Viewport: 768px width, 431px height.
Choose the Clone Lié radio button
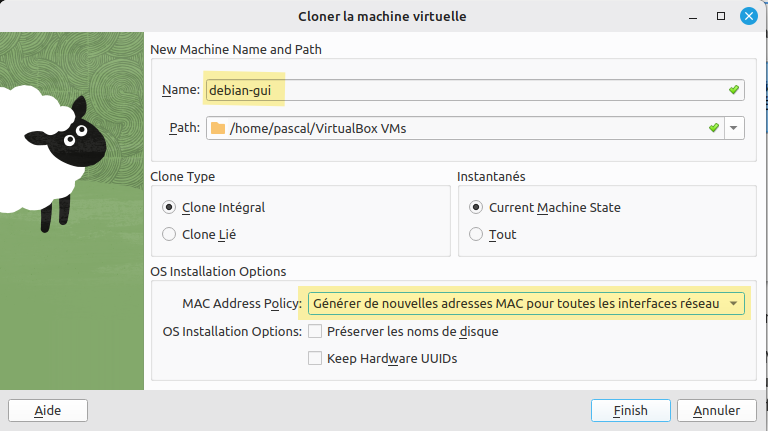pyautogui.click(x=169, y=234)
